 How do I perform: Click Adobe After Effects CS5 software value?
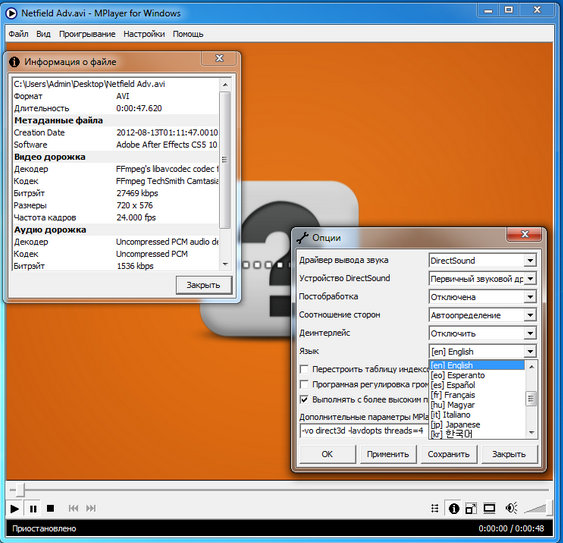pyautogui.click(x=167, y=145)
